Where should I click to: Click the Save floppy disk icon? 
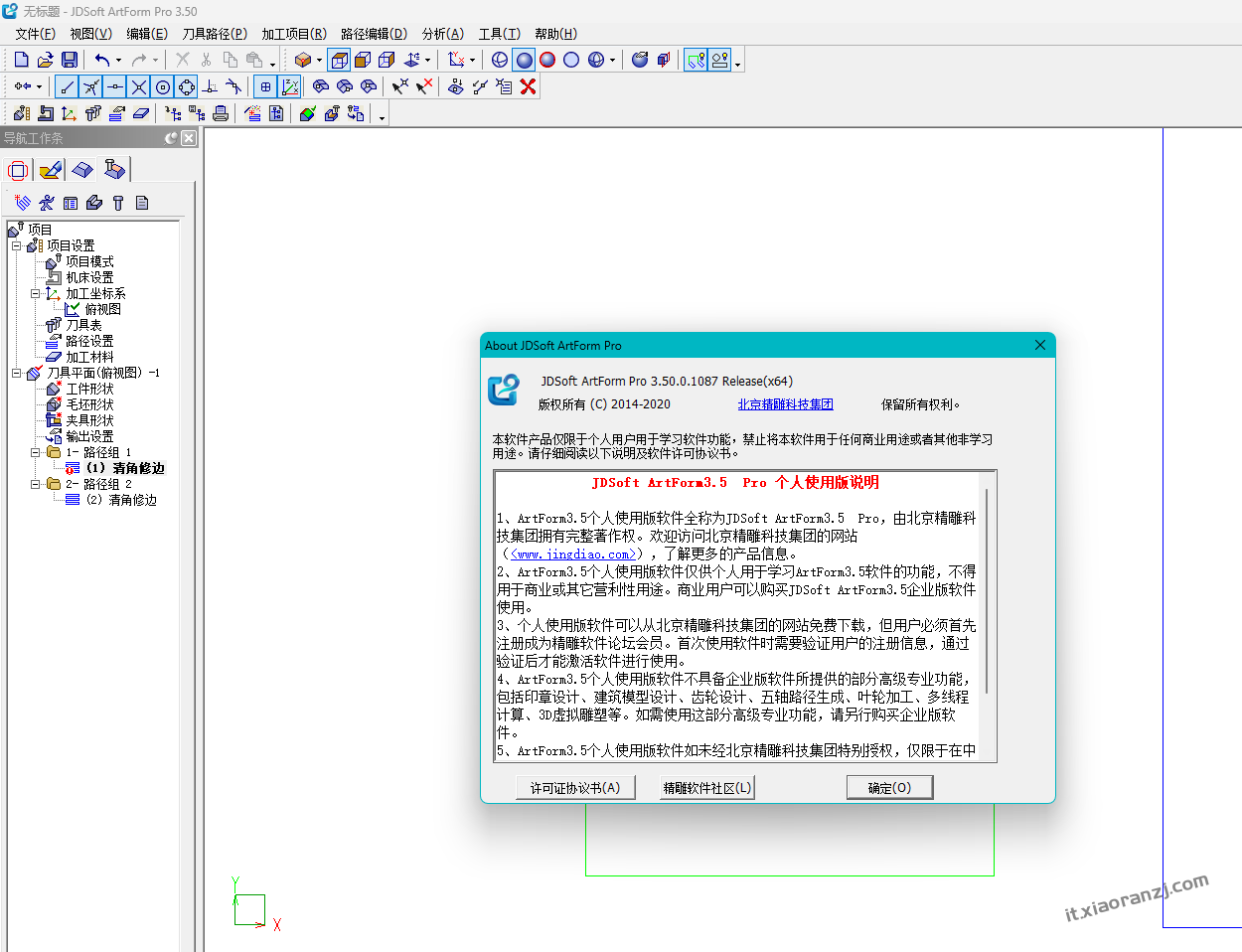[x=70, y=60]
